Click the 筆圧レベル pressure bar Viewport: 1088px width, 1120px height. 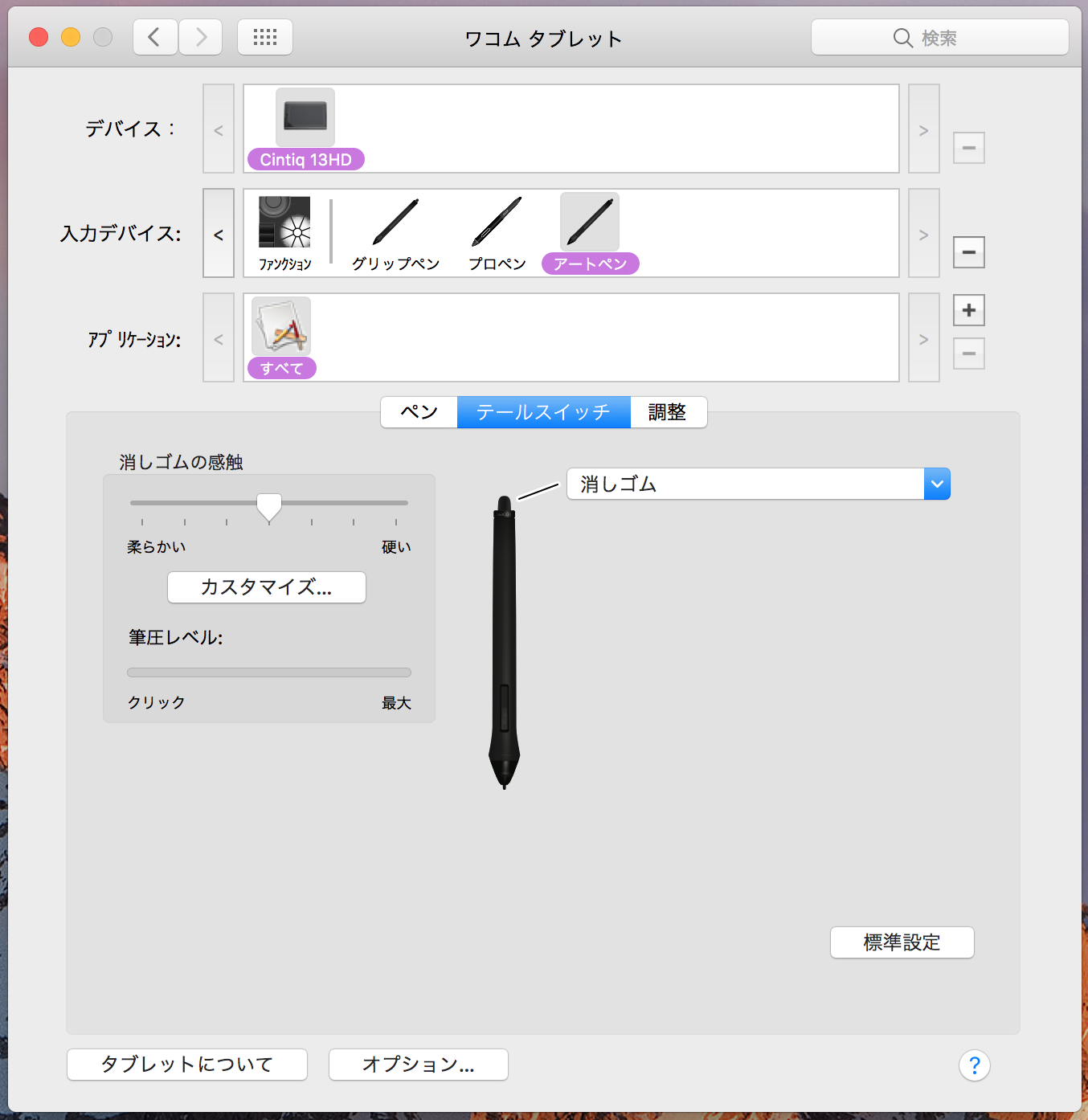tap(269, 672)
